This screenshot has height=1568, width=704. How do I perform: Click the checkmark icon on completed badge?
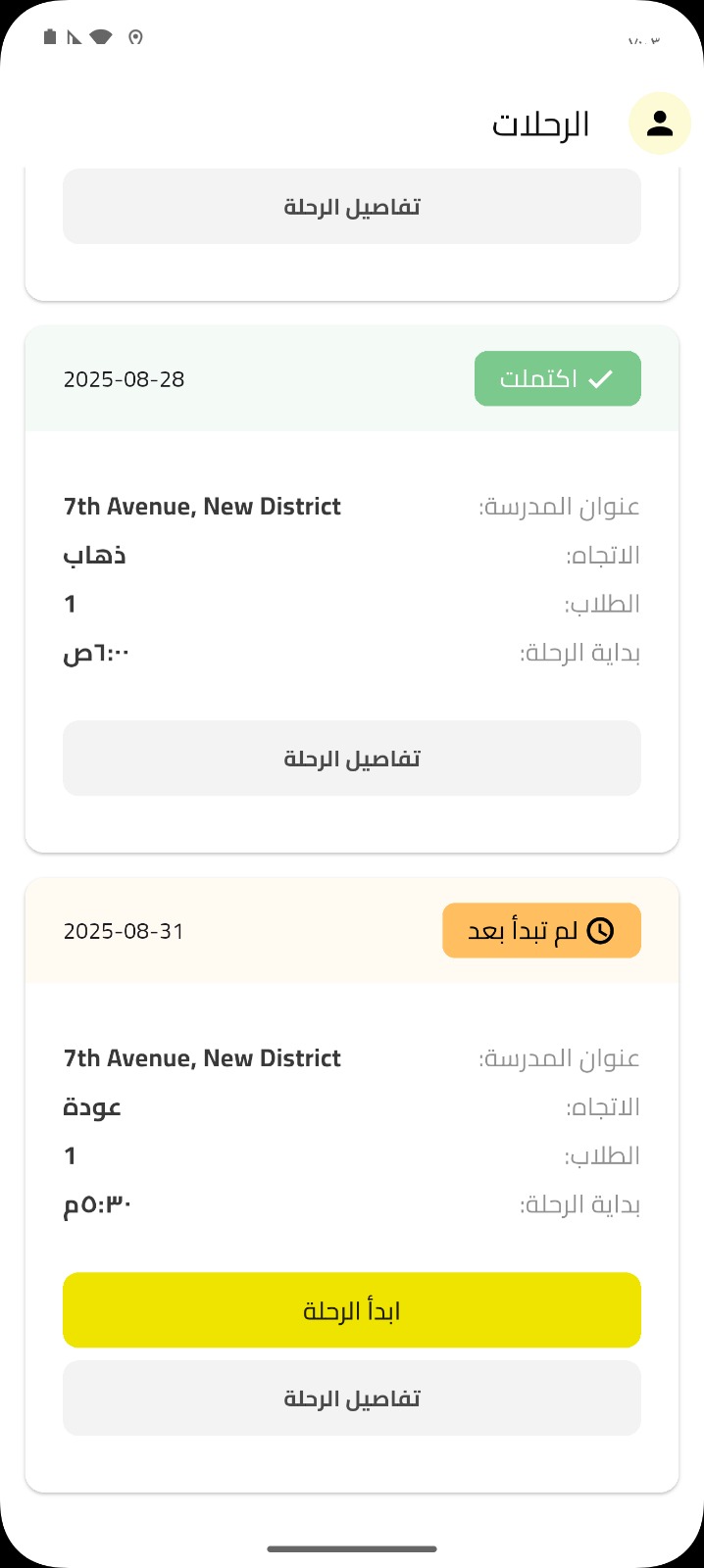[600, 379]
